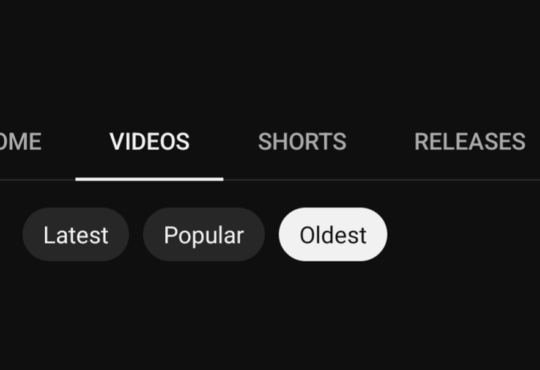Show most viewed uploads via Popular
Viewport: 540px width, 370px height.
(204, 235)
